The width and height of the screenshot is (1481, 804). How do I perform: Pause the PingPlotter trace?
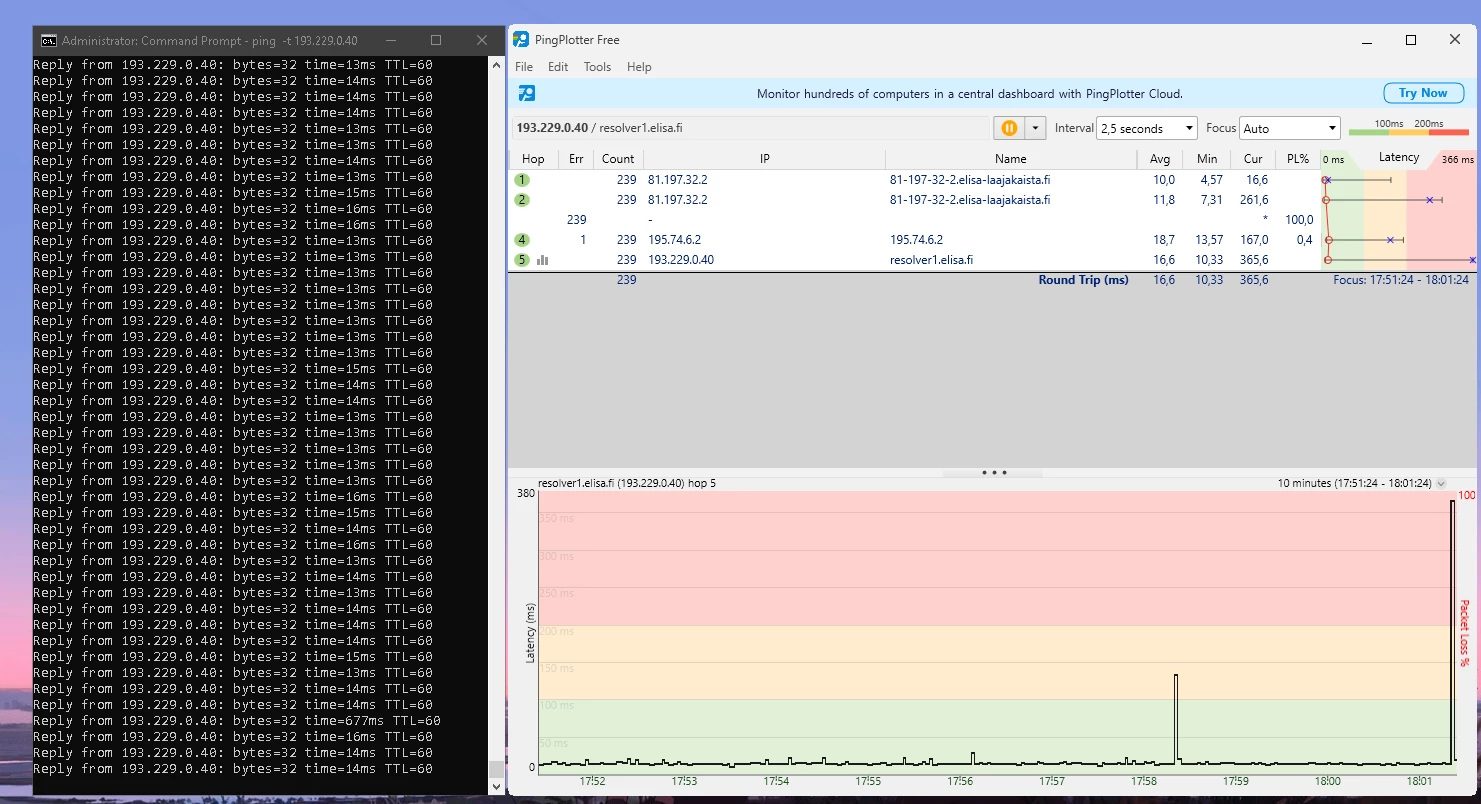(1009, 128)
